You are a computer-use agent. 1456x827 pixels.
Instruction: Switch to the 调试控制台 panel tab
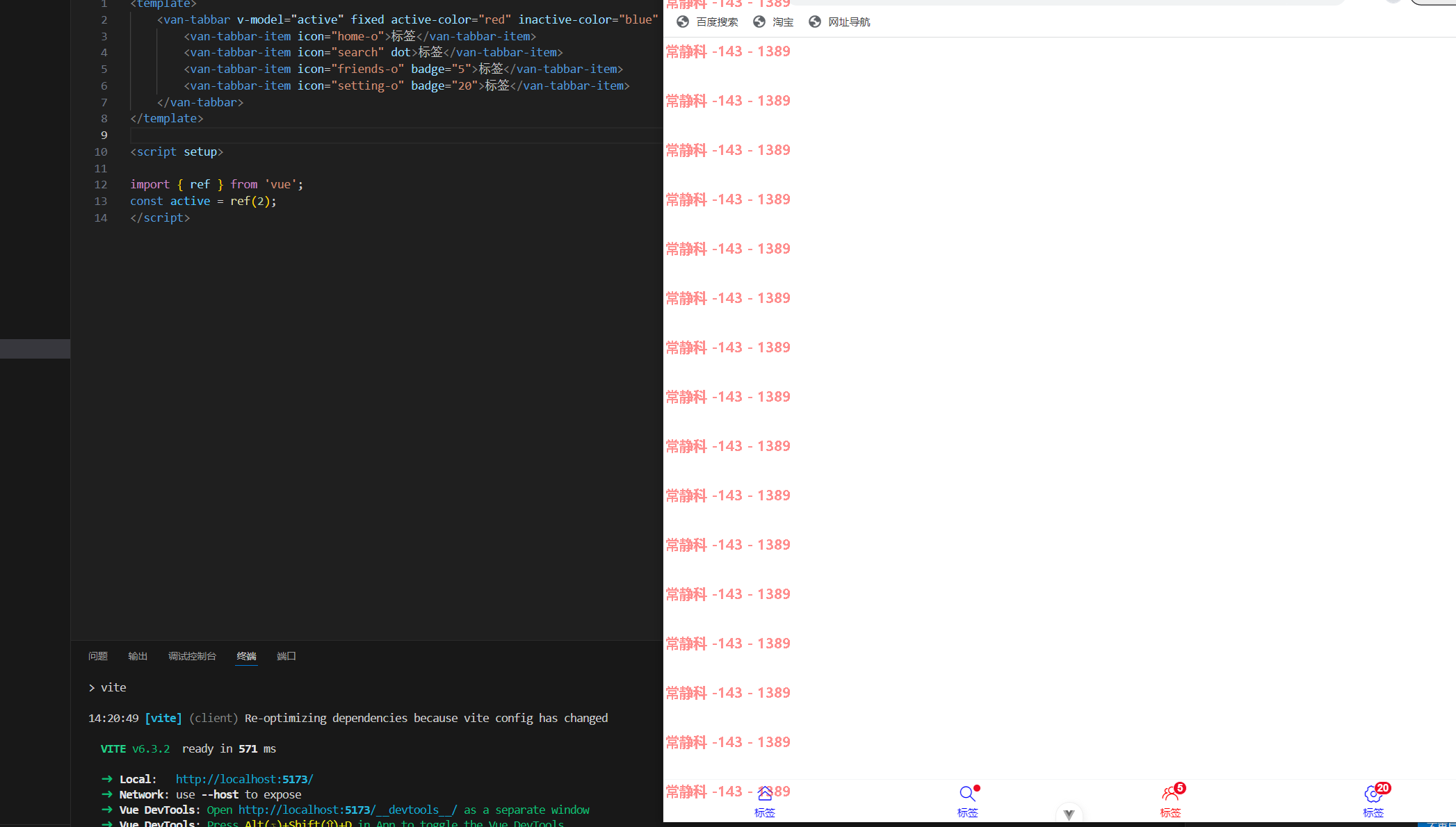coord(192,656)
